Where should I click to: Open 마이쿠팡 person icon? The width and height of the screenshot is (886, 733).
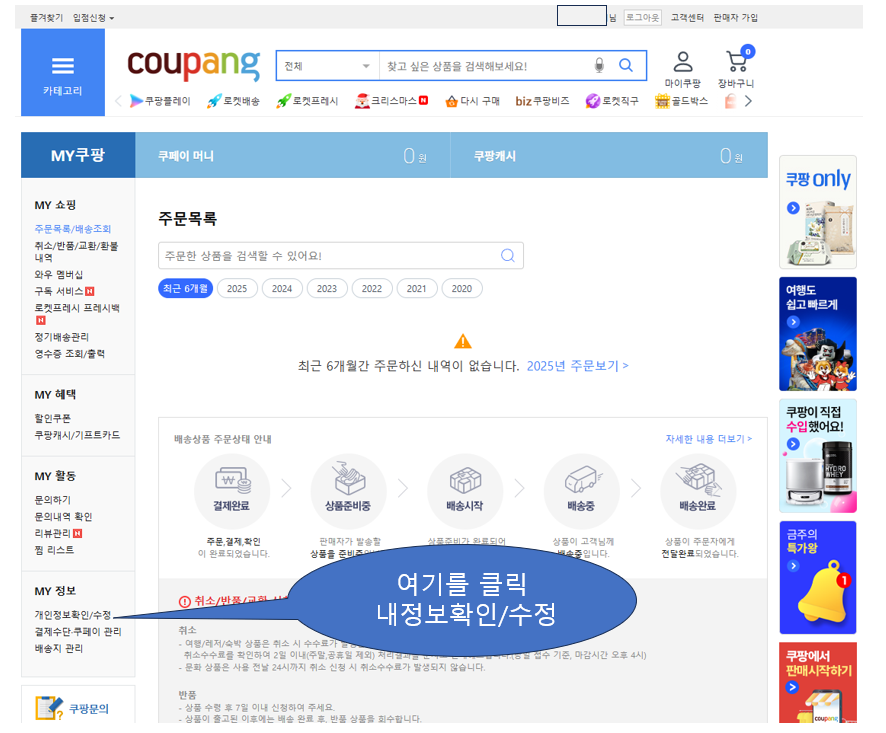(683, 70)
